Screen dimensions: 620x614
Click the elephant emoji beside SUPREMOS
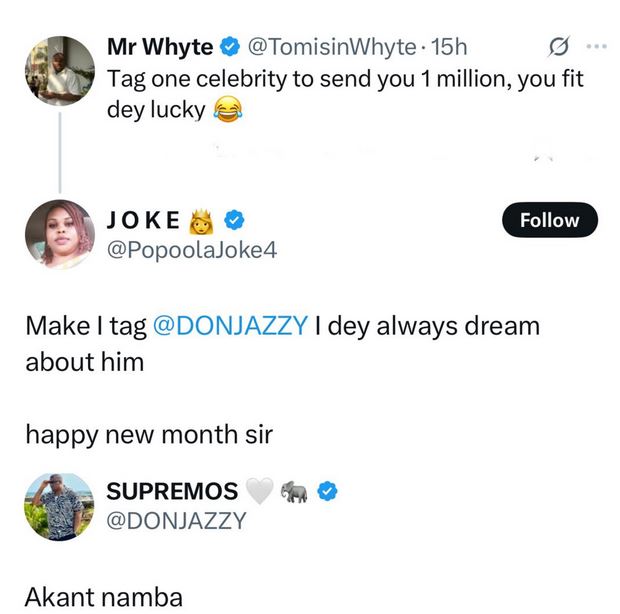coord(294,490)
